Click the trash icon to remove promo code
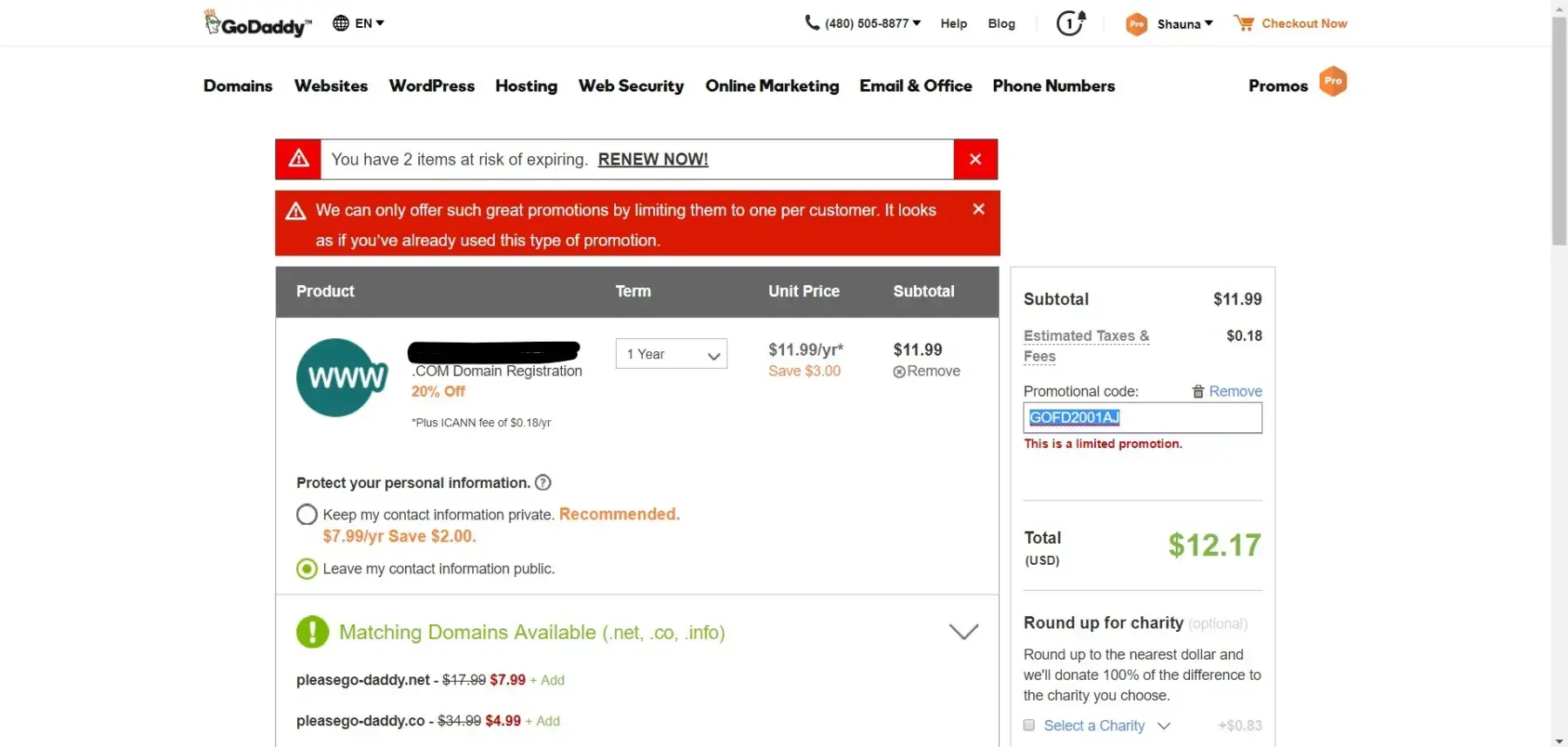The height and width of the screenshot is (747, 1568). pos(1199,391)
